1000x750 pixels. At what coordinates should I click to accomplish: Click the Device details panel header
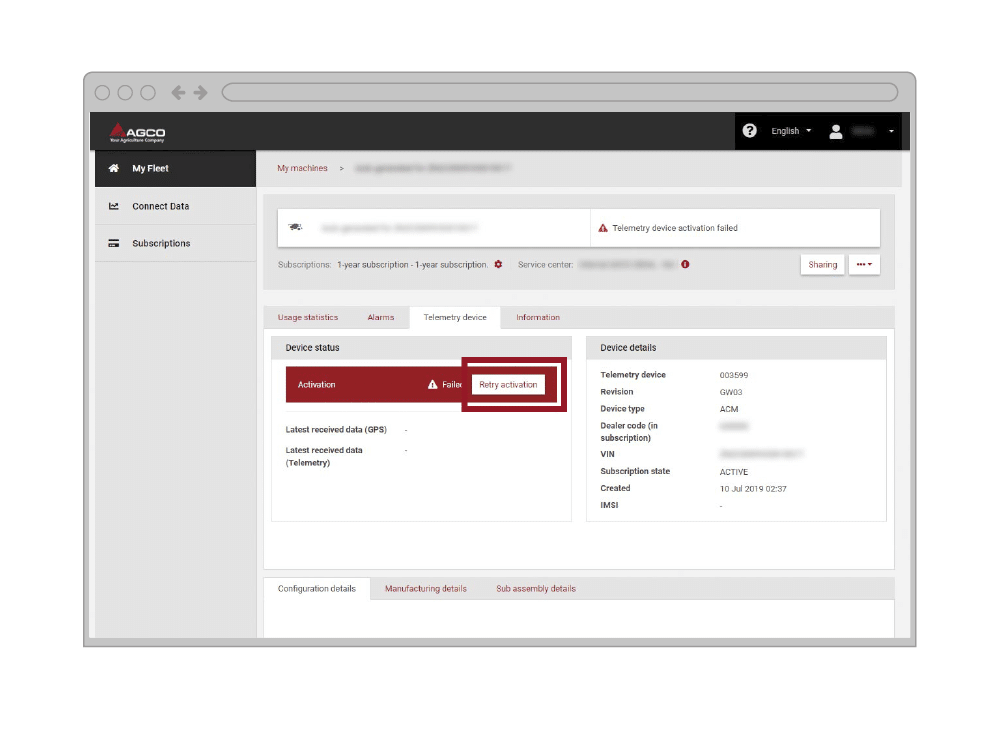coord(736,348)
